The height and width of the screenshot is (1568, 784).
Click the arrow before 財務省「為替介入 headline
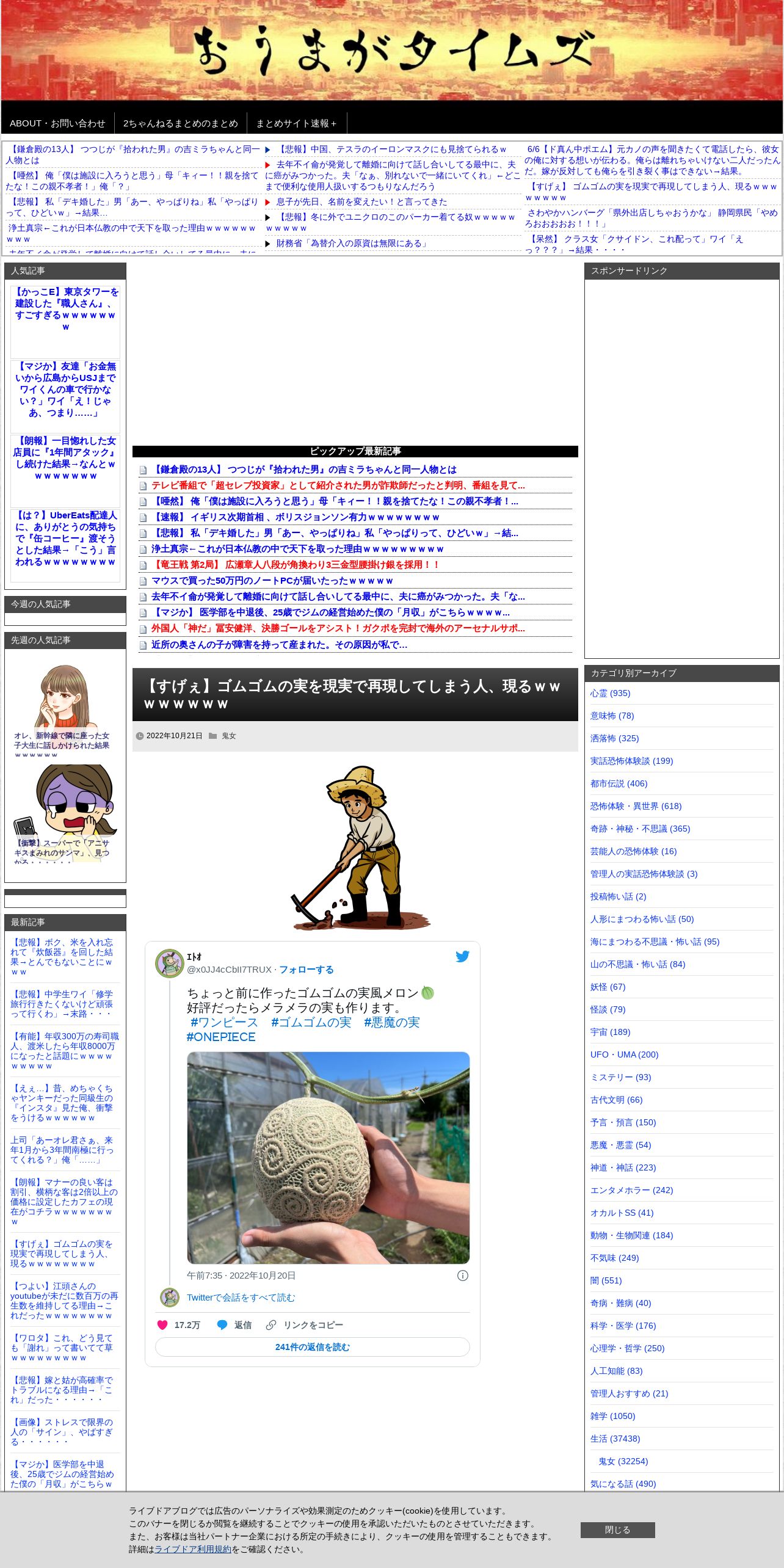point(267,244)
